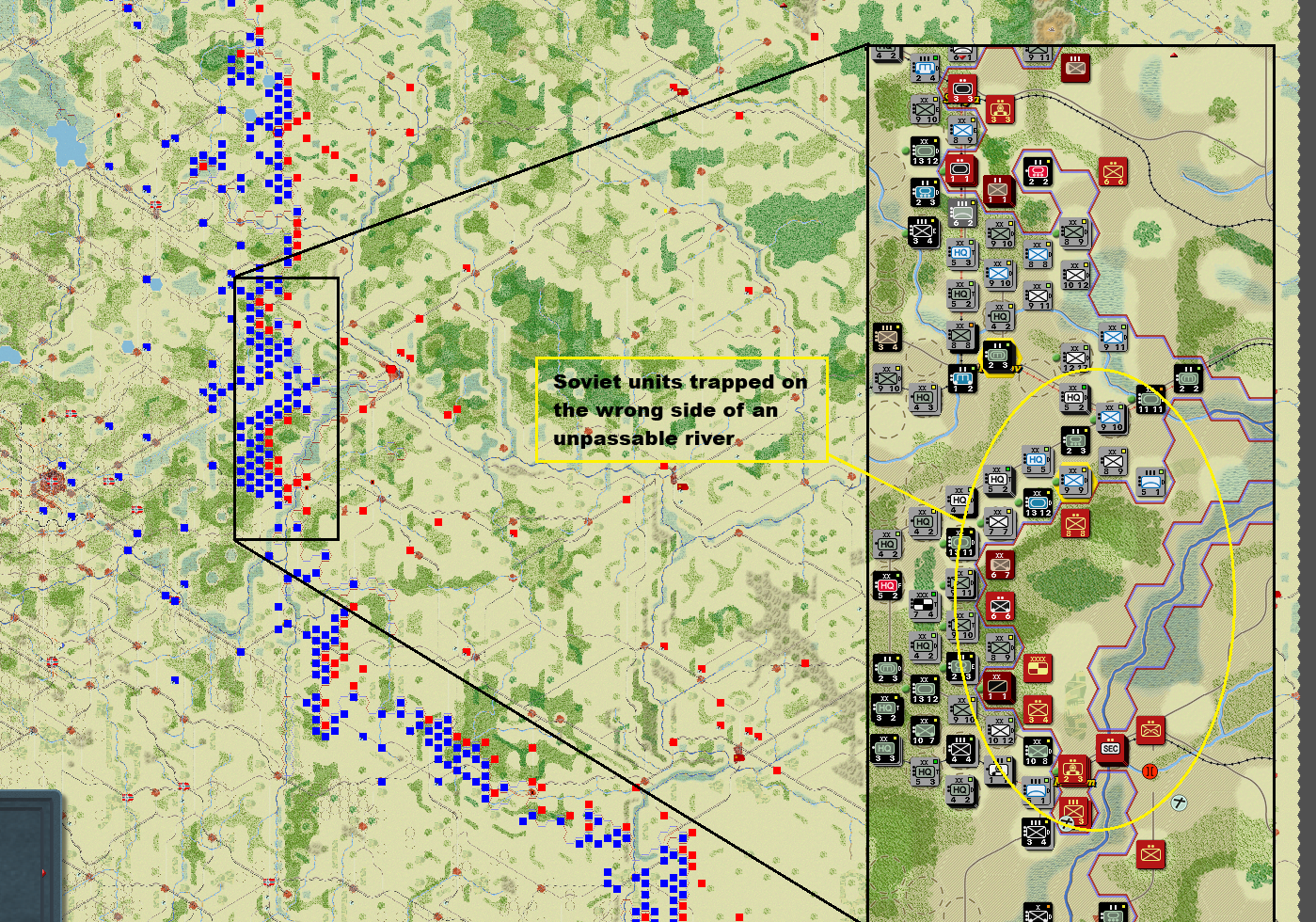Click the XXX corps counter showing 7 4
The height and width of the screenshot is (922, 1316).
click(924, 605)
